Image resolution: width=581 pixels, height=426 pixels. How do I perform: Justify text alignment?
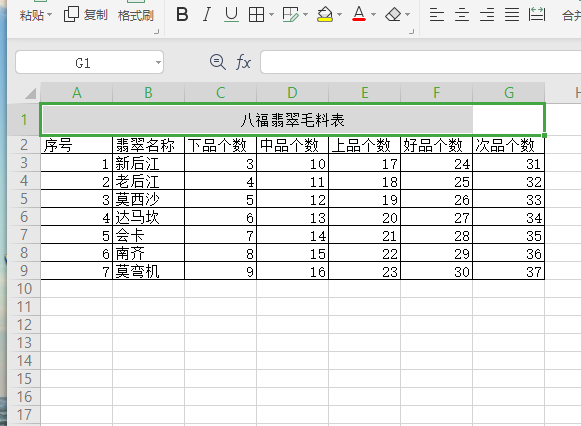pos(512,15)
